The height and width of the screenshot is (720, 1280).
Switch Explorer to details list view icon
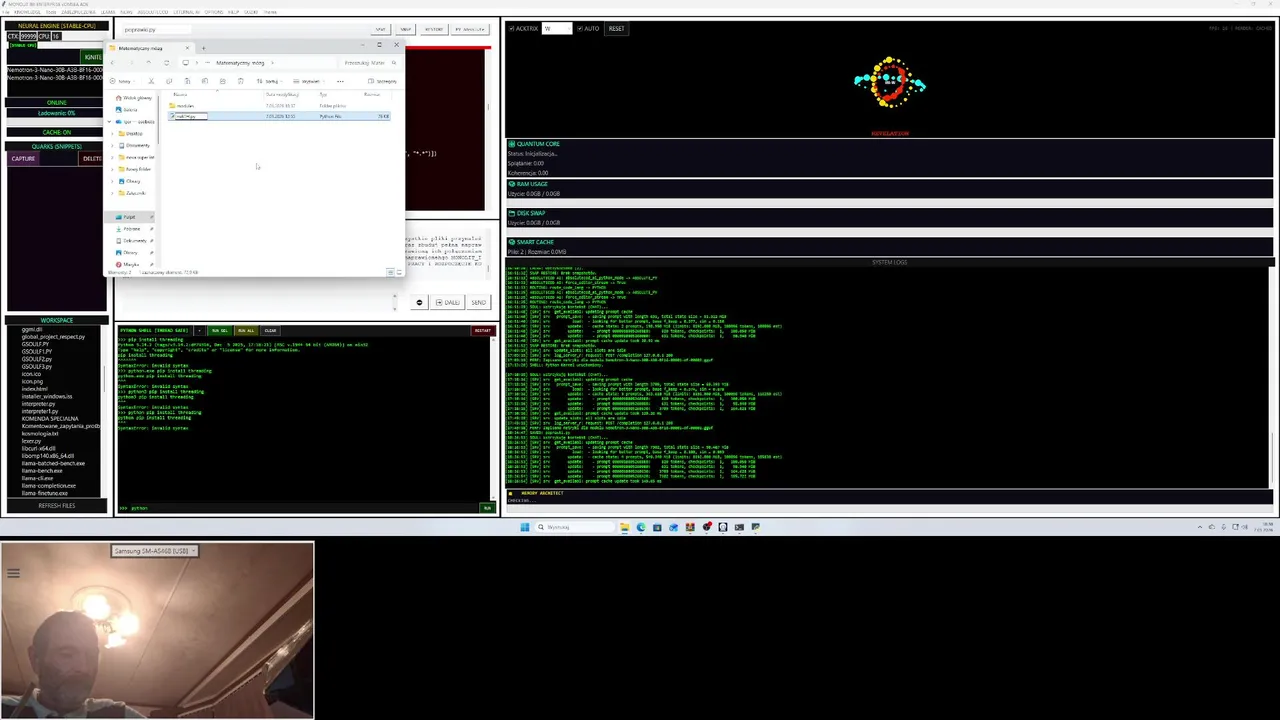390,272
